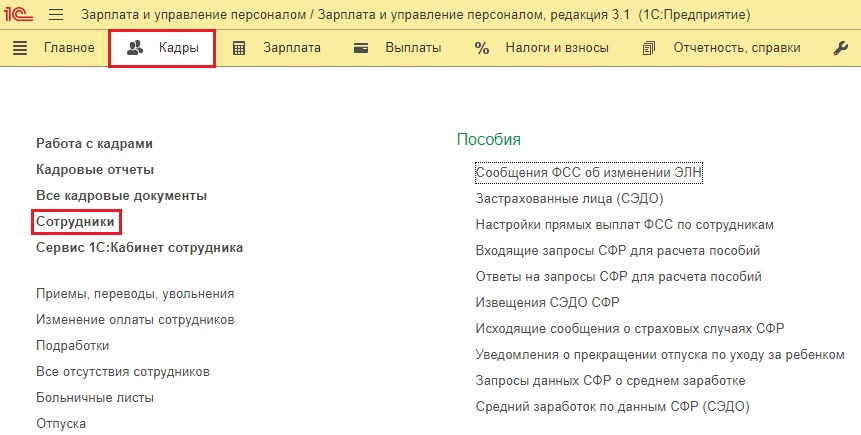Image resolution: width=861 pixels, height=435 pixels.
Task: Open Больничные листы
Action: pyautogui.click(x=95, y=398)
